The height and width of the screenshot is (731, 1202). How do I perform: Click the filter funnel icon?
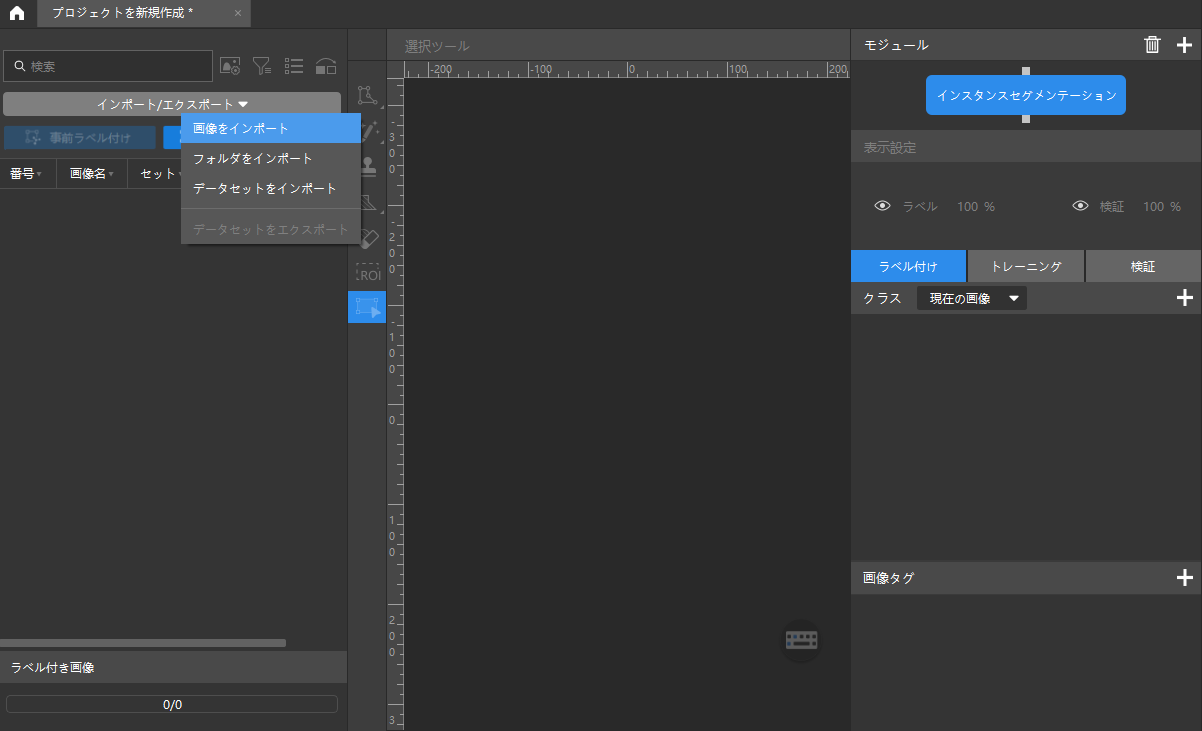(x=262, y=66)
